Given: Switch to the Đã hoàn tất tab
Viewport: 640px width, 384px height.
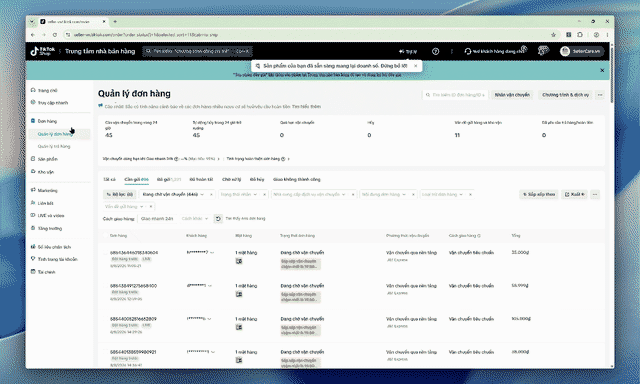Looking at the screenshot, I should tap(201, 180).
